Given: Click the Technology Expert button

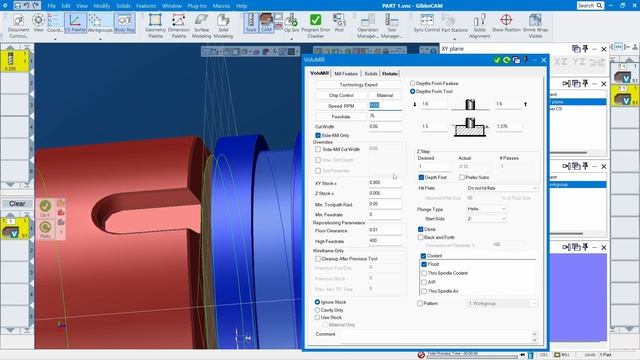Looking at the screenshot, I should pos(358,84).
